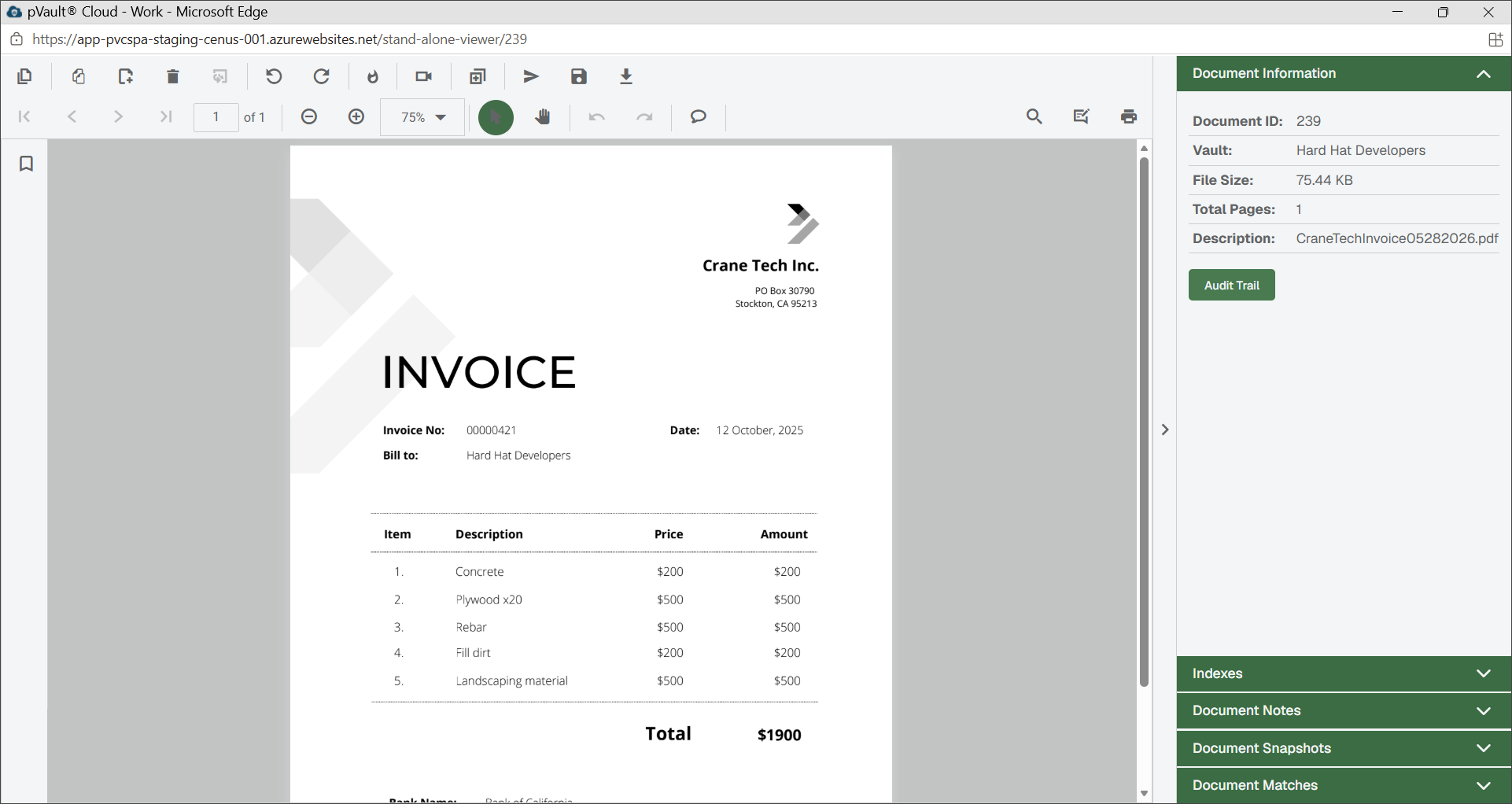Click the file size value 75.44 KB

coord(1325,180)
